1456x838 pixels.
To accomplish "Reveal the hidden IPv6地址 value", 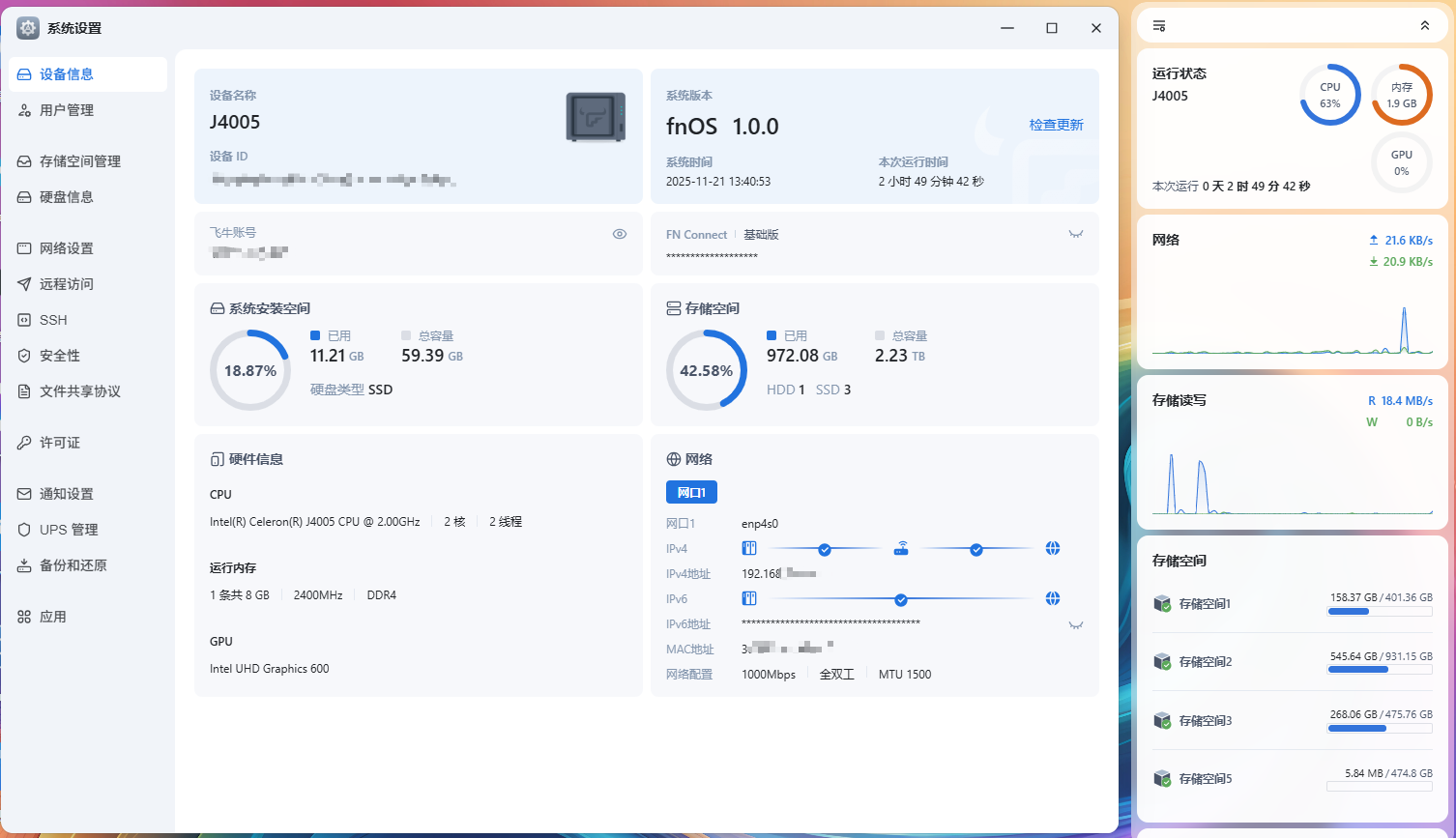I will (1075, 624).
